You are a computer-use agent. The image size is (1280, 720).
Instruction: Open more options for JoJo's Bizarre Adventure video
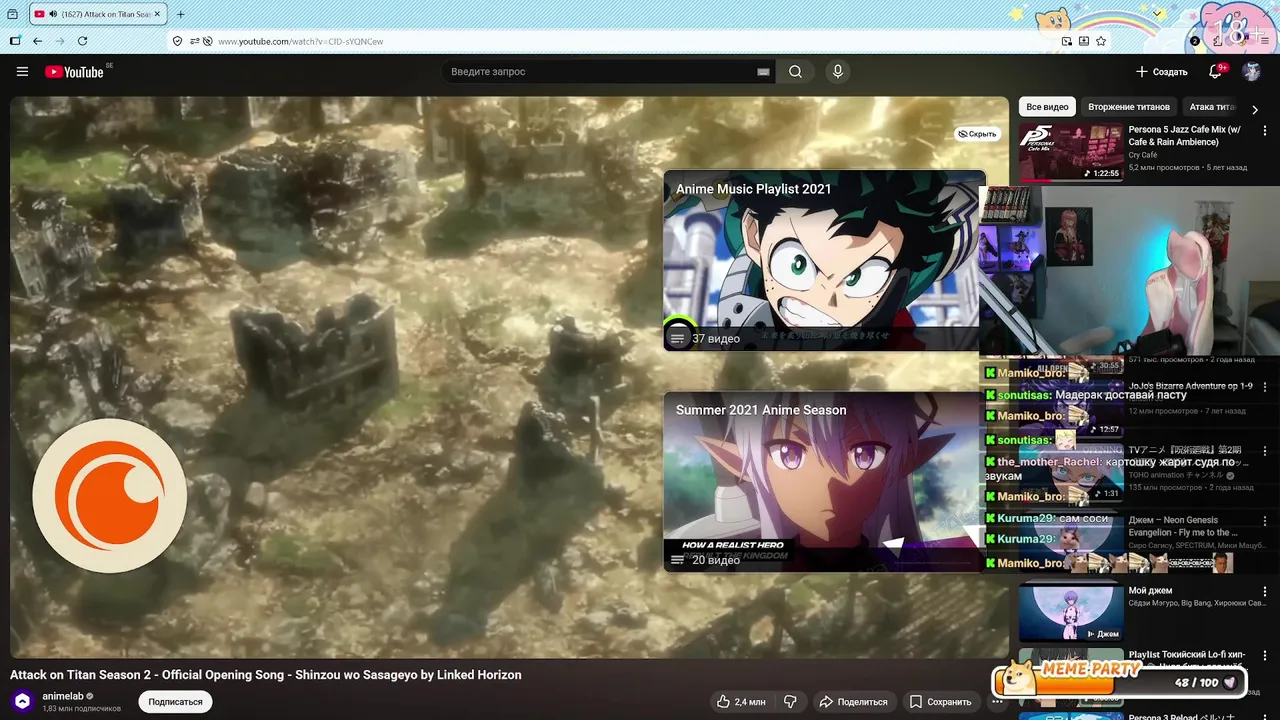[x=1265, y=387]
